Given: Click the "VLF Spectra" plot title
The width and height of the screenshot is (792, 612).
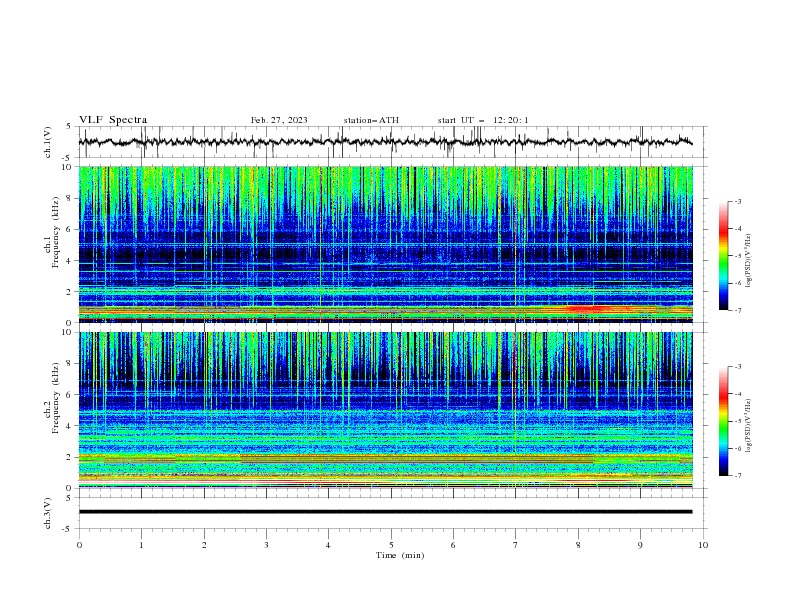Looking at the screenshot, I should coord(113,120).
